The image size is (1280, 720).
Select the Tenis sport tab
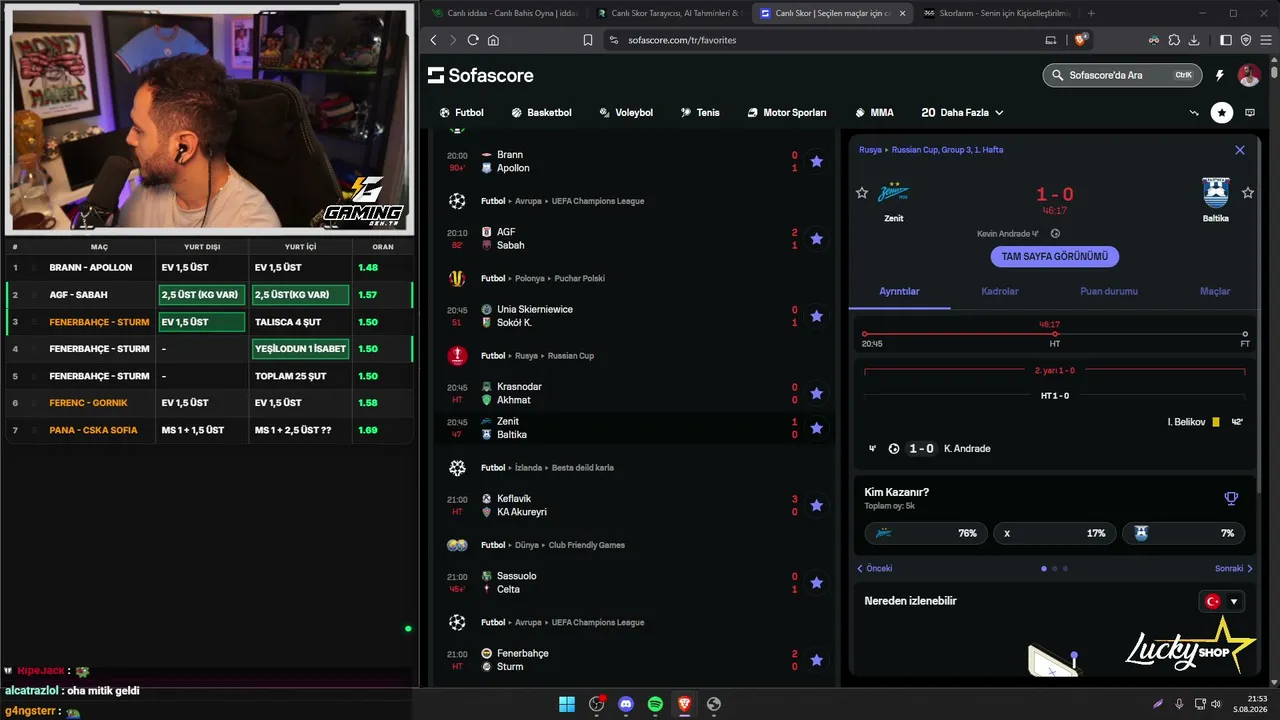pos(700,113)
